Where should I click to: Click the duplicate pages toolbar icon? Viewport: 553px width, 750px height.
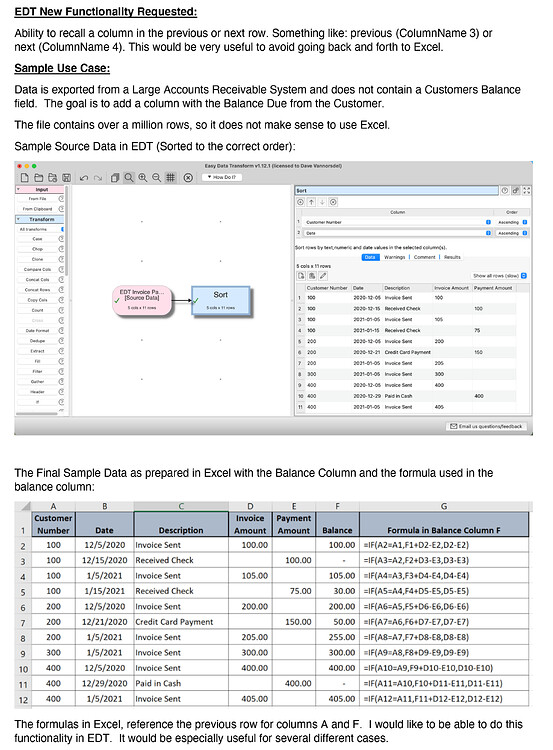(115, 177)
